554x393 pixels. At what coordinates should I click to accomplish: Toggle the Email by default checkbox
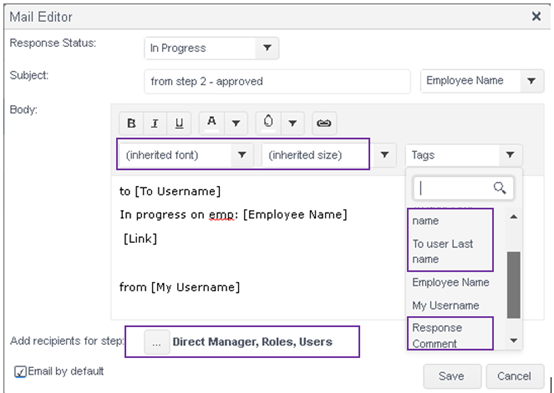click(x=20, y=372)
